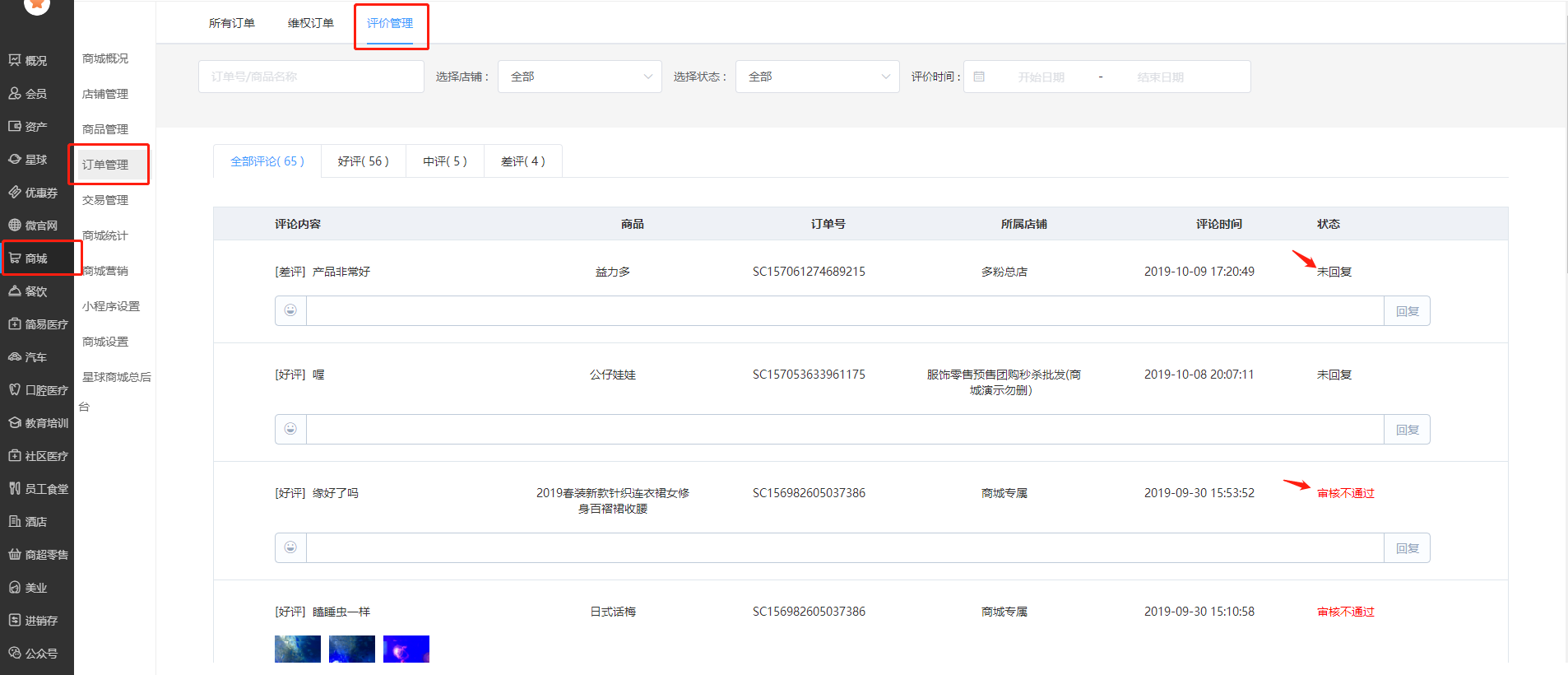This screenshot has height=675, width=1568.
Task: Click 回复 button for the 公仔娃娃 review
Action: tap(1407, 430)
